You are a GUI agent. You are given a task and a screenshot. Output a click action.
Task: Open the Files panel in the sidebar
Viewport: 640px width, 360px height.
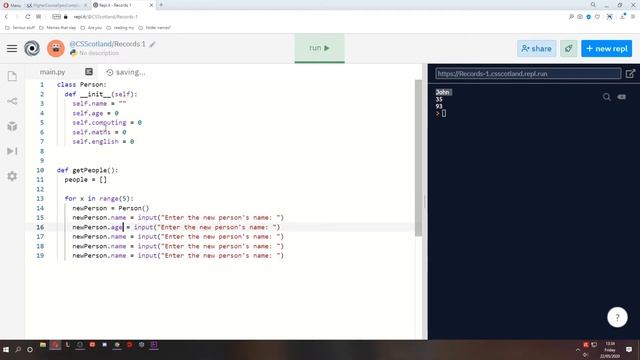coord(12,76)
